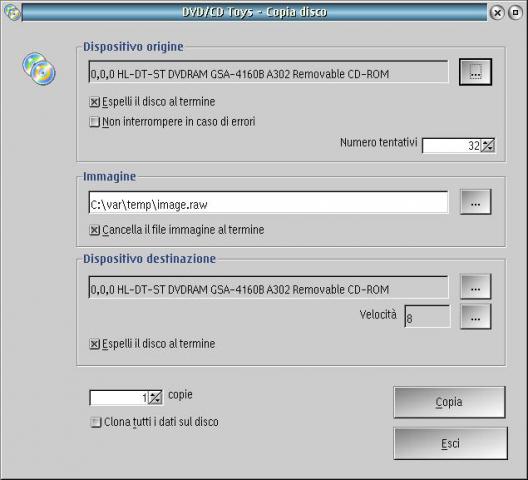This screenshot has width=528, height=480.
Task: Adjust the Numero tentativi spinner arrows
Action: click(488, 145)
